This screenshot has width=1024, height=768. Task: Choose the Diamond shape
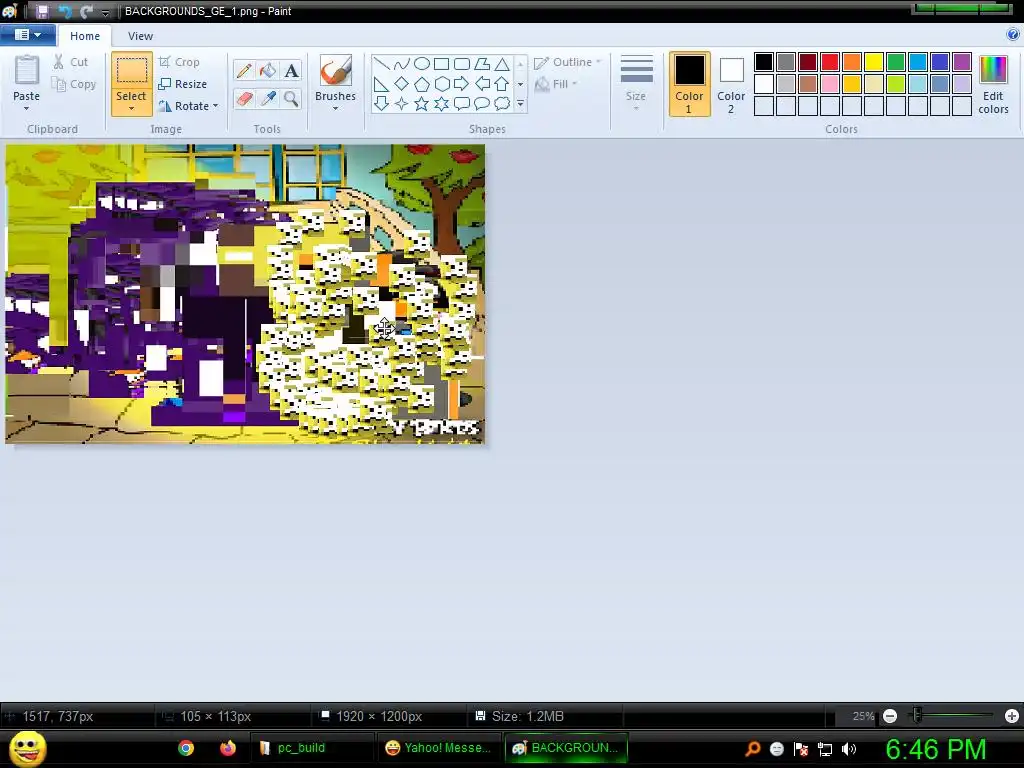point(402,84)
